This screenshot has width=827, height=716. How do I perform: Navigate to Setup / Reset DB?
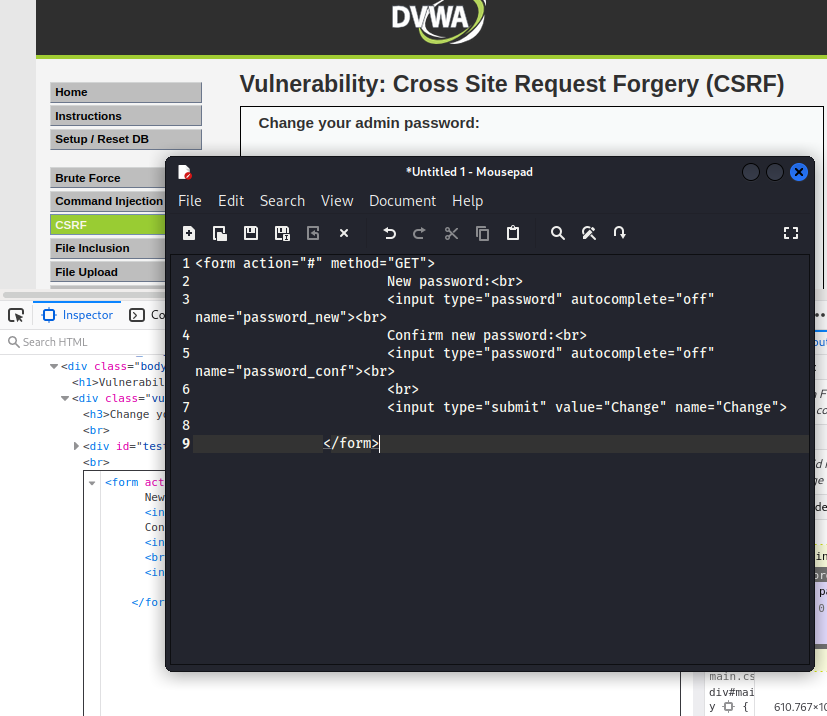125,139
